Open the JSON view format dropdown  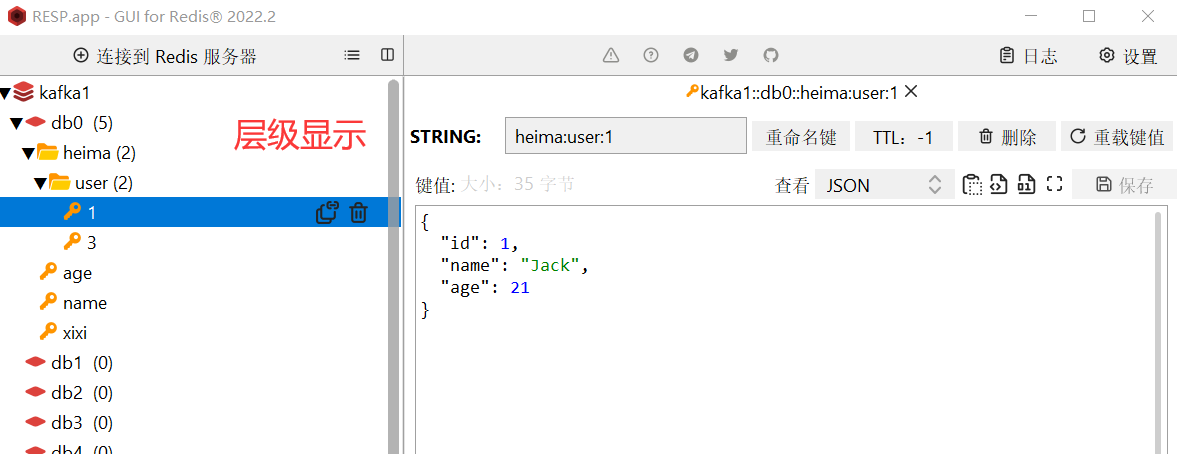(x=884, y=185)
